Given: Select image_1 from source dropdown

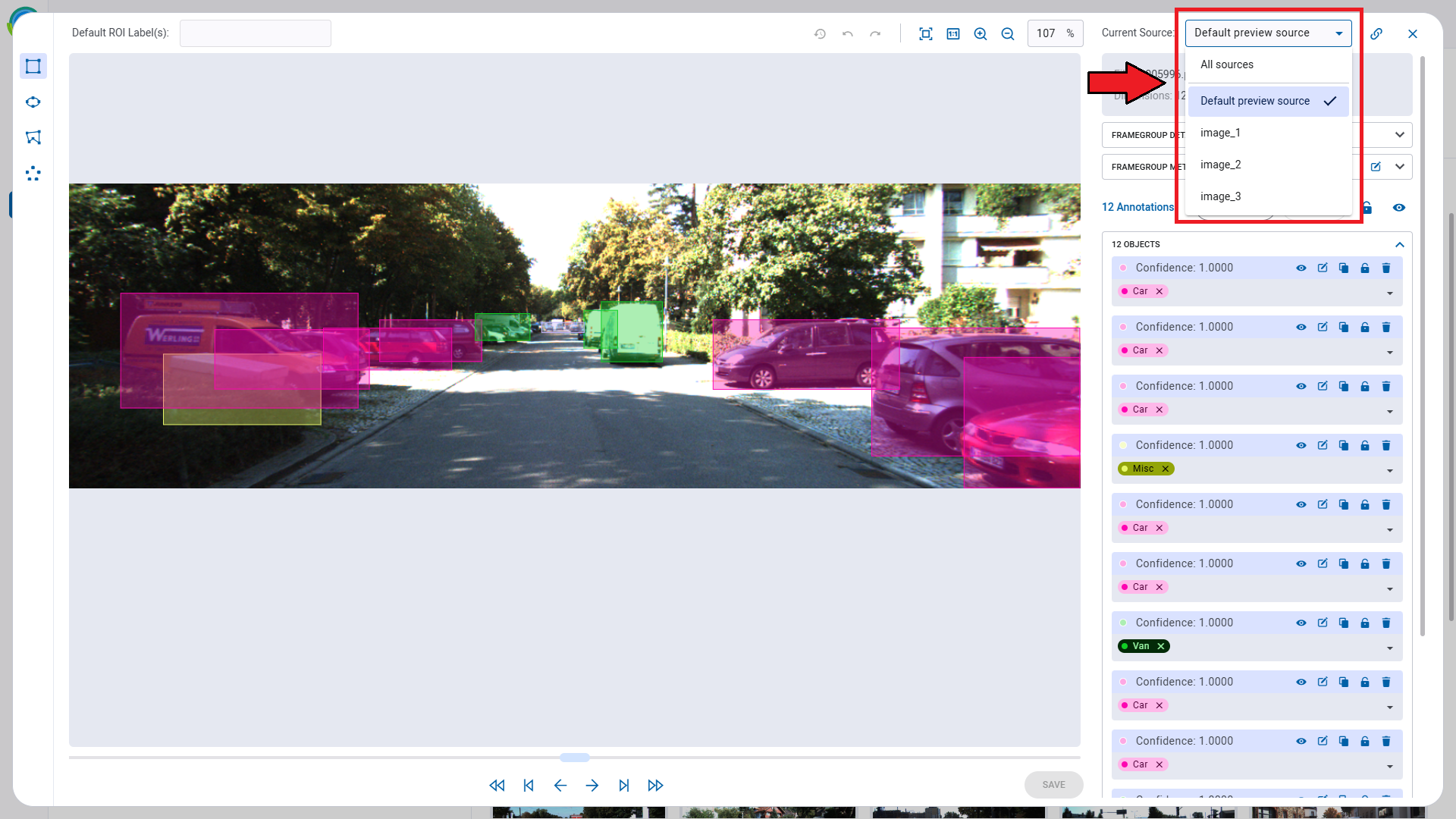Looking at the screenshot, I should click(1221, 132).
